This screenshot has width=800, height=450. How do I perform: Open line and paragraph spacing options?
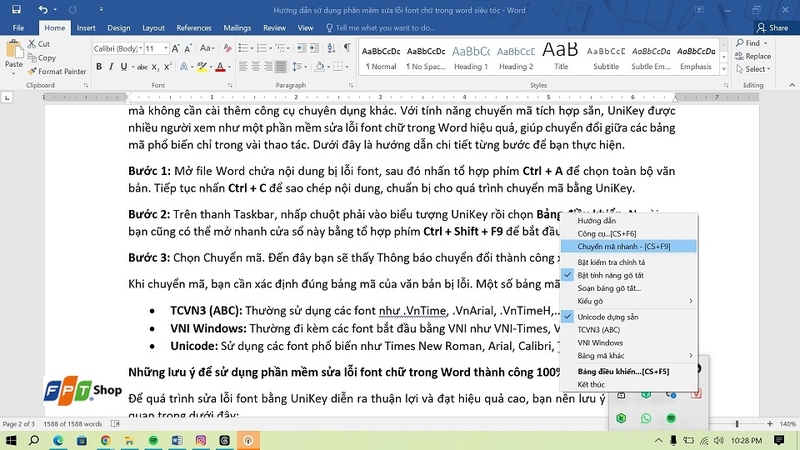pyautogui.click(x=299, y=67)
